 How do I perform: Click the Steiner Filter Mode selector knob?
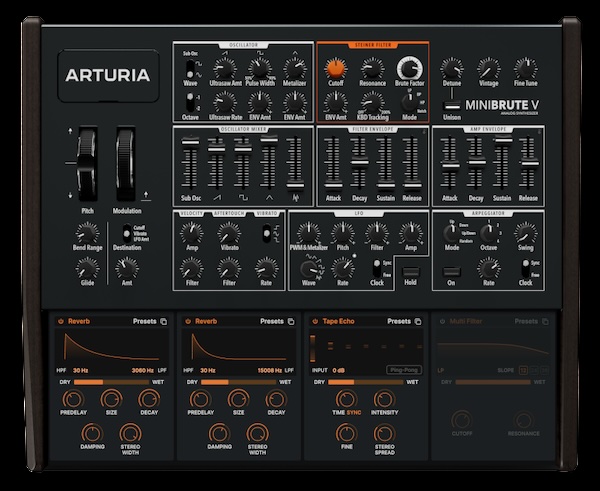pos(408,102)
